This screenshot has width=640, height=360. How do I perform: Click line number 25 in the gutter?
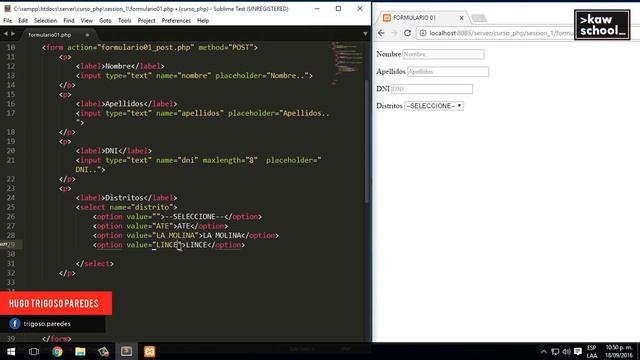click(11, 207)
